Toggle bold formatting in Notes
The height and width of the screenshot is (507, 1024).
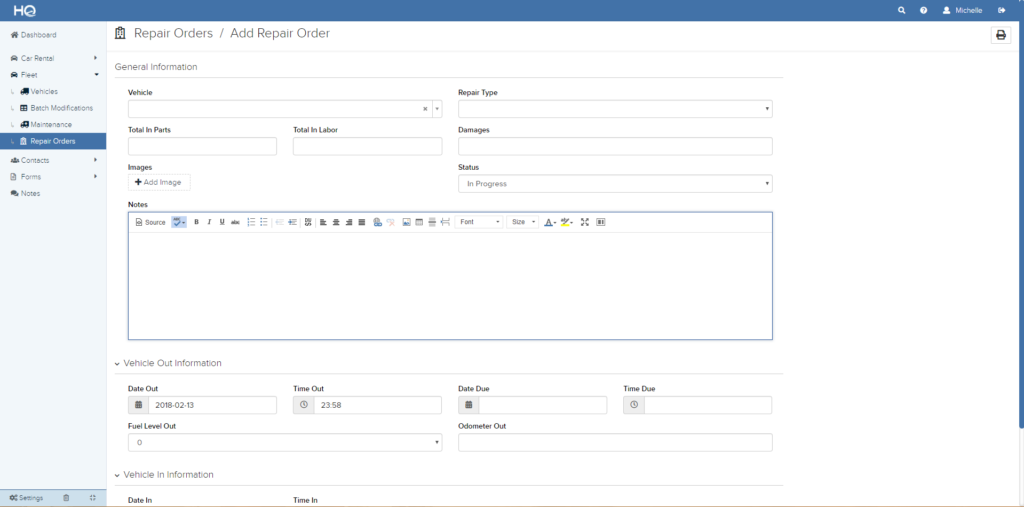coord(196,222)
